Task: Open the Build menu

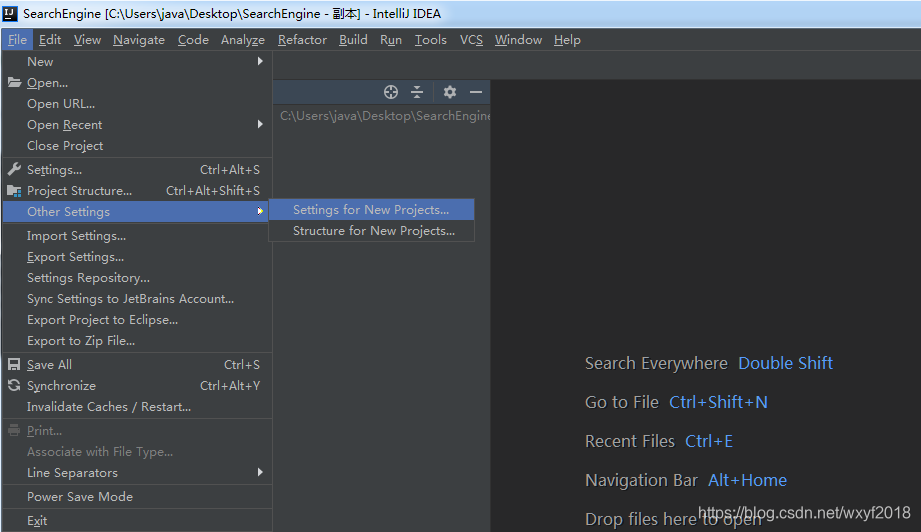Action: [x=353, y=40]
